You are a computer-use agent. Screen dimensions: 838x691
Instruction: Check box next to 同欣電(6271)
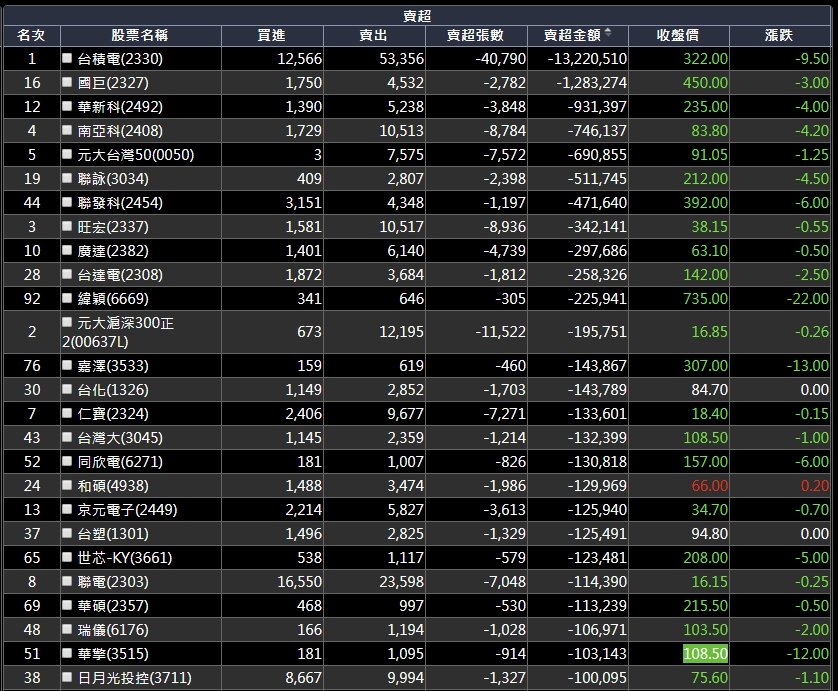pos(67,461)
